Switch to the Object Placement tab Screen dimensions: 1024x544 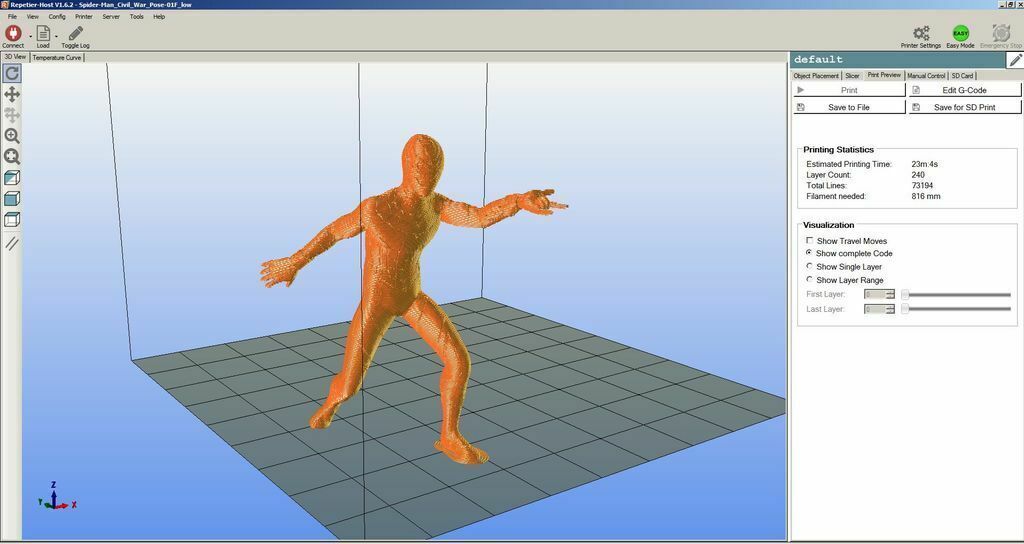coord(816,76)
